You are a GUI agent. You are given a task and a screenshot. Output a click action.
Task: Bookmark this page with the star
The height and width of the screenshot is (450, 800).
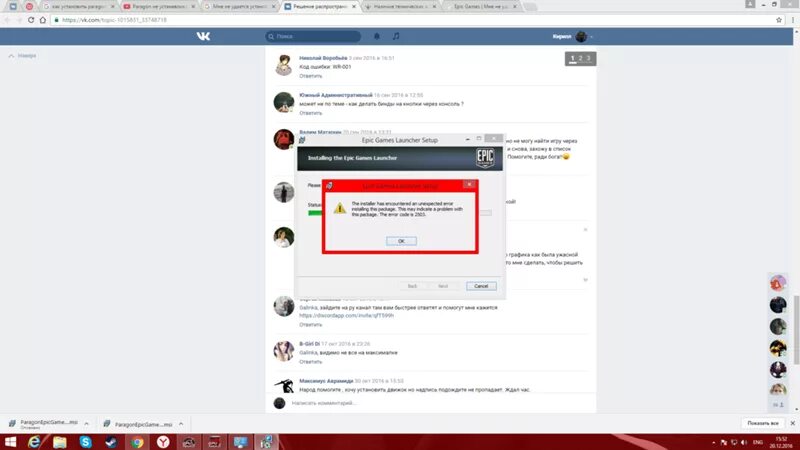pos(779,20)
